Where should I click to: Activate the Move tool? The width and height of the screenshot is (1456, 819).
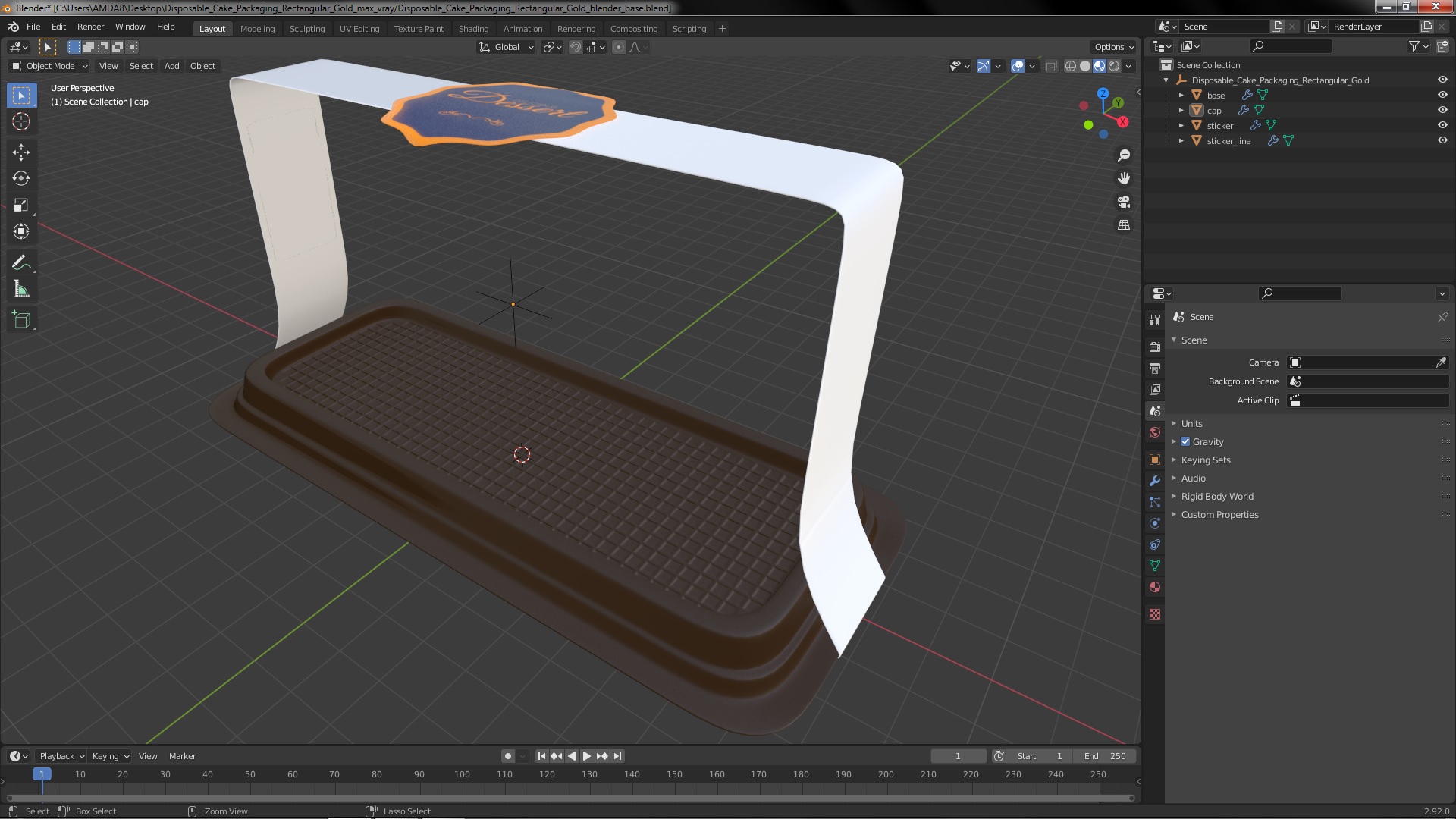(x=21, y=152)
